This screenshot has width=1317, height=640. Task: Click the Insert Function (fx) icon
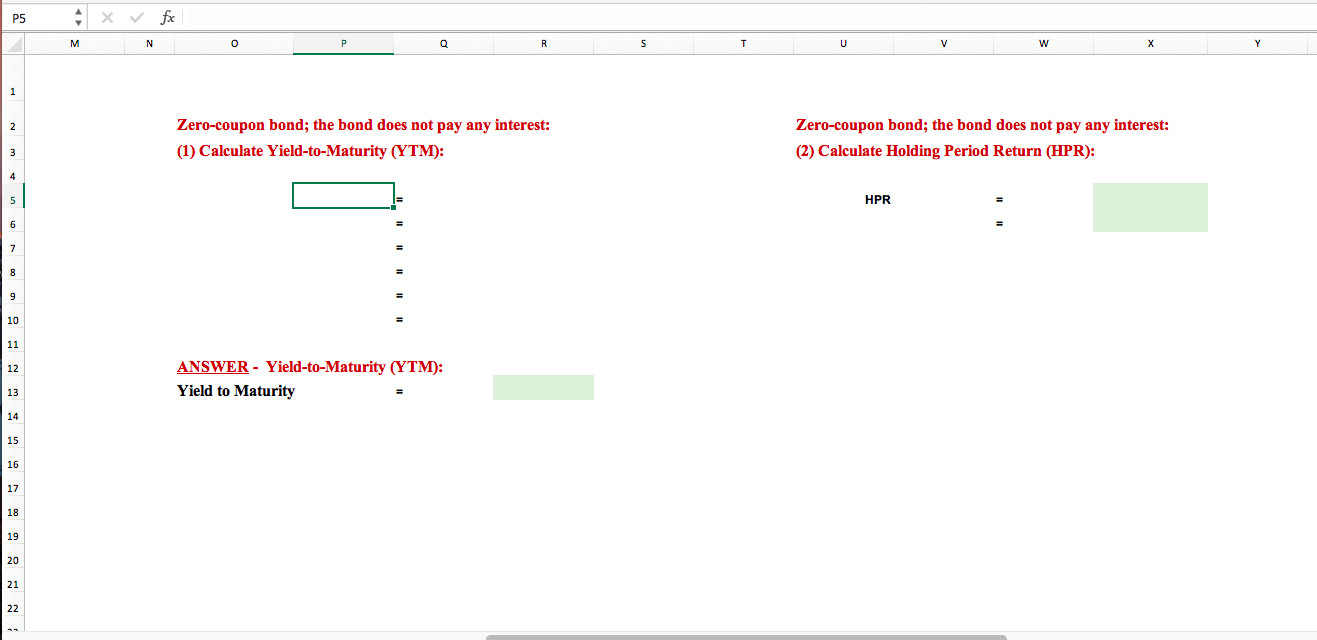[167, 16]
